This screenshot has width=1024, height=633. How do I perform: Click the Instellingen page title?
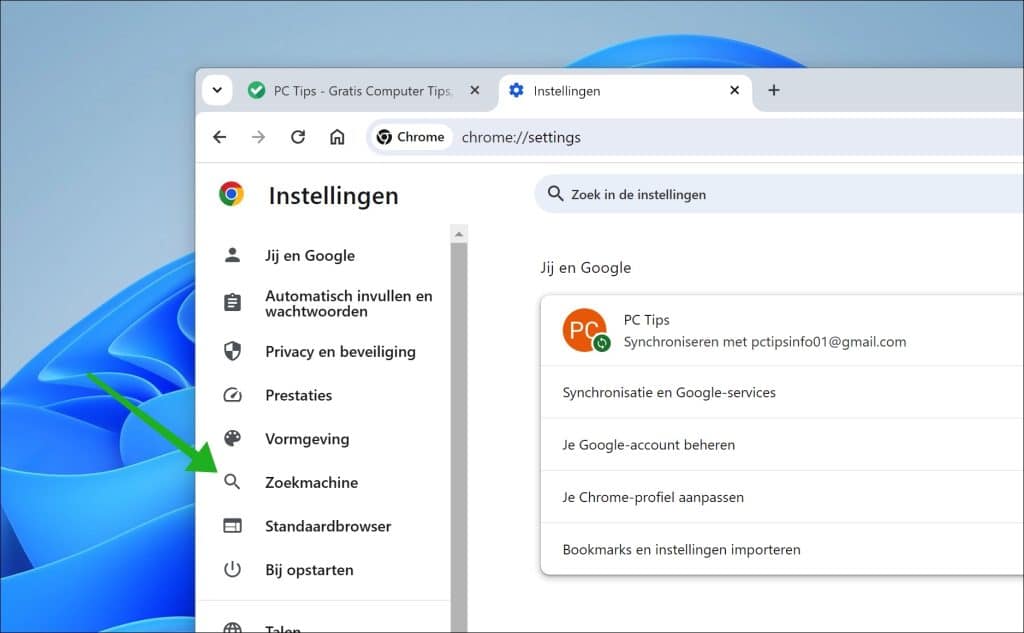click(334, 195)
